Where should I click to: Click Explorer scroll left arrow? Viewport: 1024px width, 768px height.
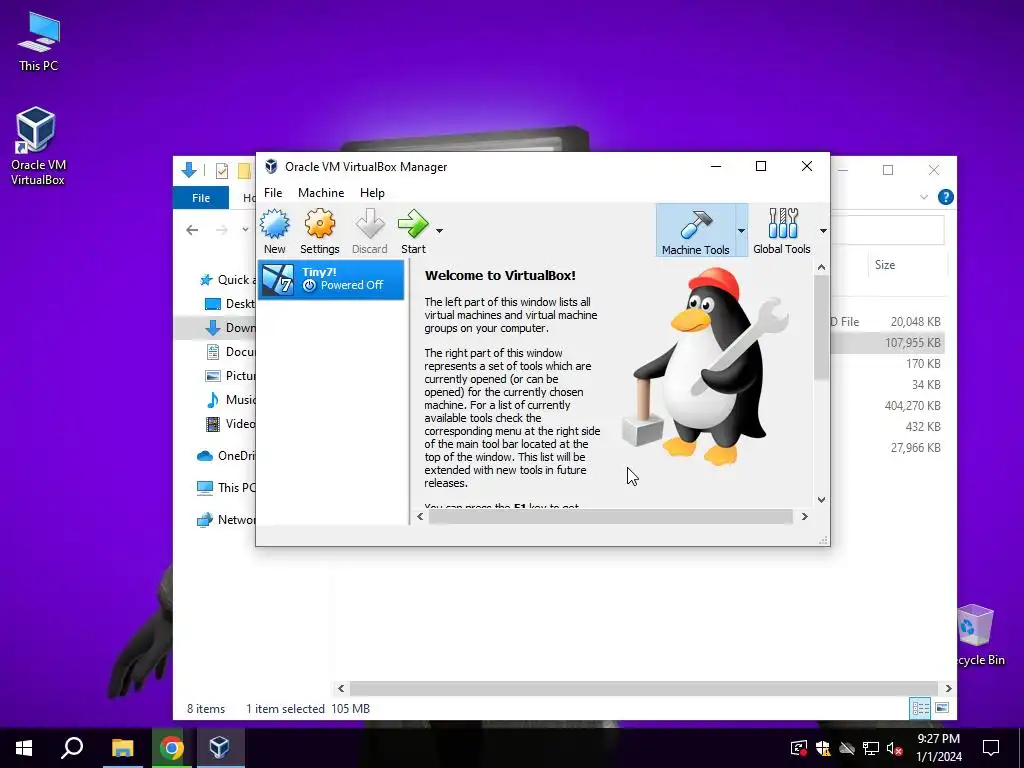click(x=341, y=688)
